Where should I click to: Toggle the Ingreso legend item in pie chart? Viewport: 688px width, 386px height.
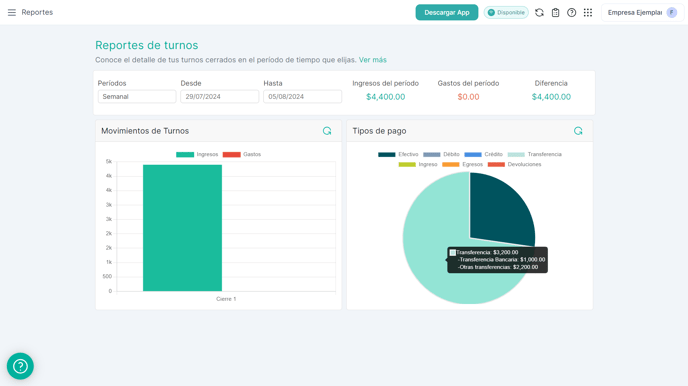pos(418,164)
